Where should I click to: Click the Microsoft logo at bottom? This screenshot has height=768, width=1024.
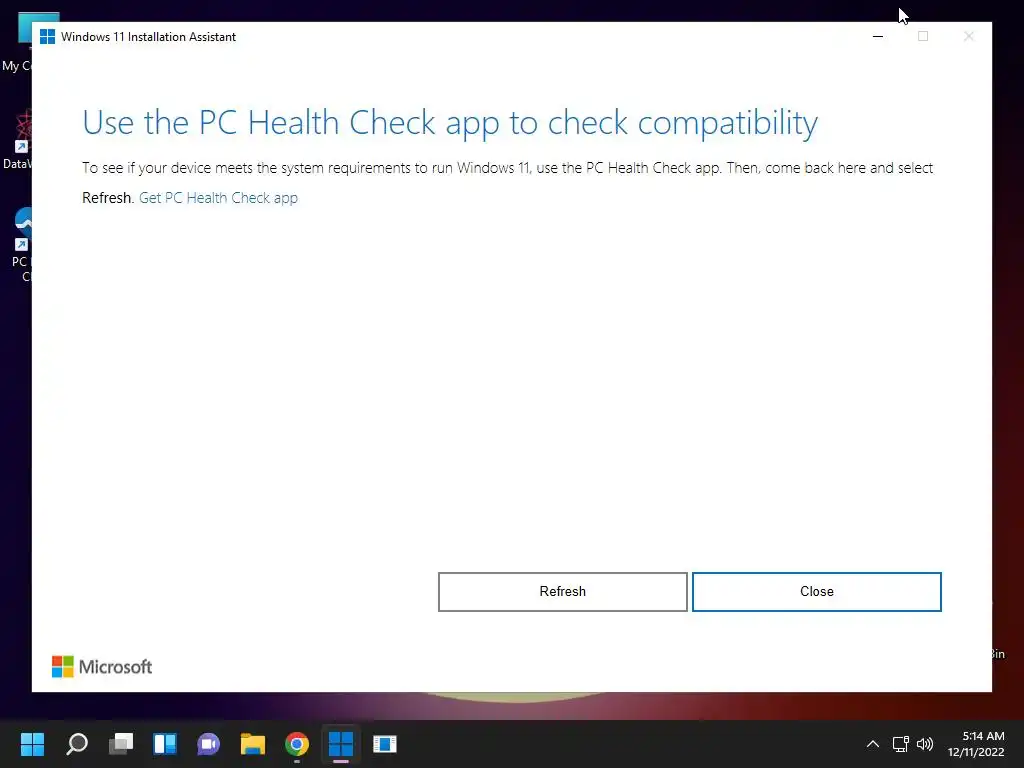coord(102,667)
